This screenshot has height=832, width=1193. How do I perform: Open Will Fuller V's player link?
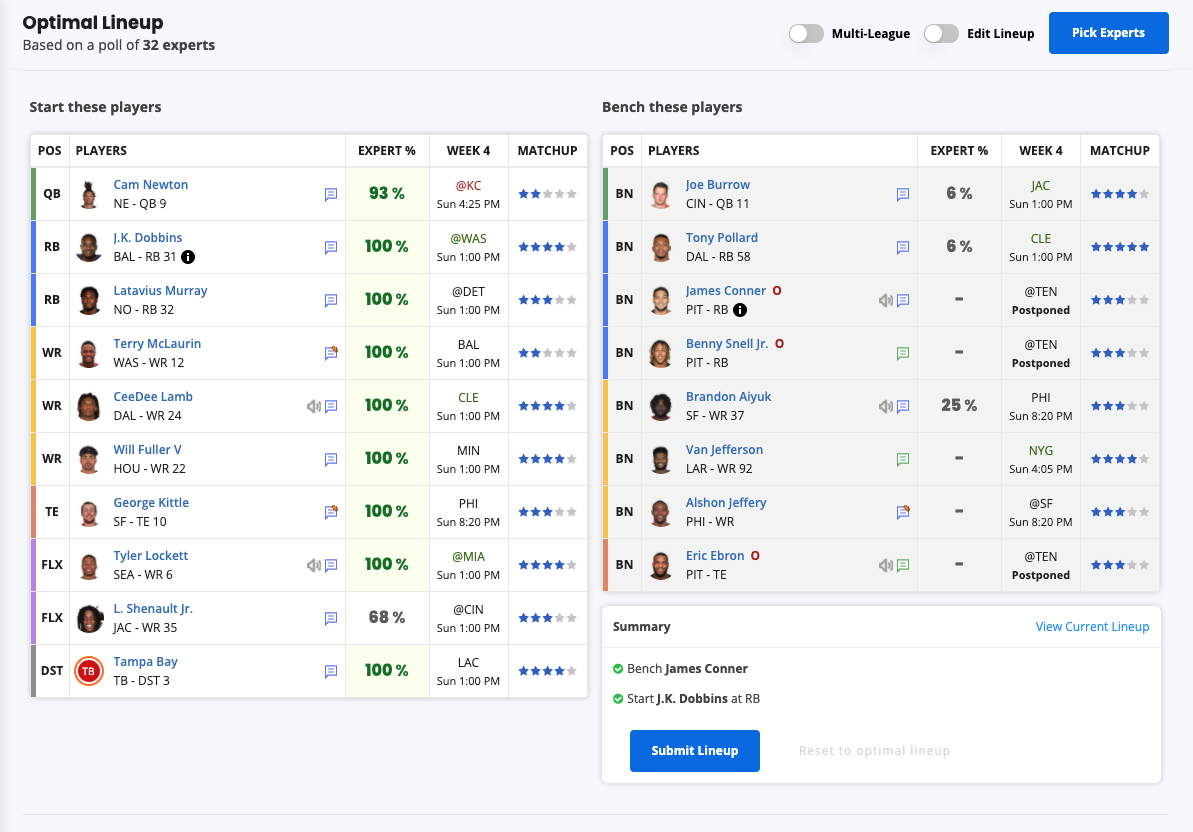148,449
